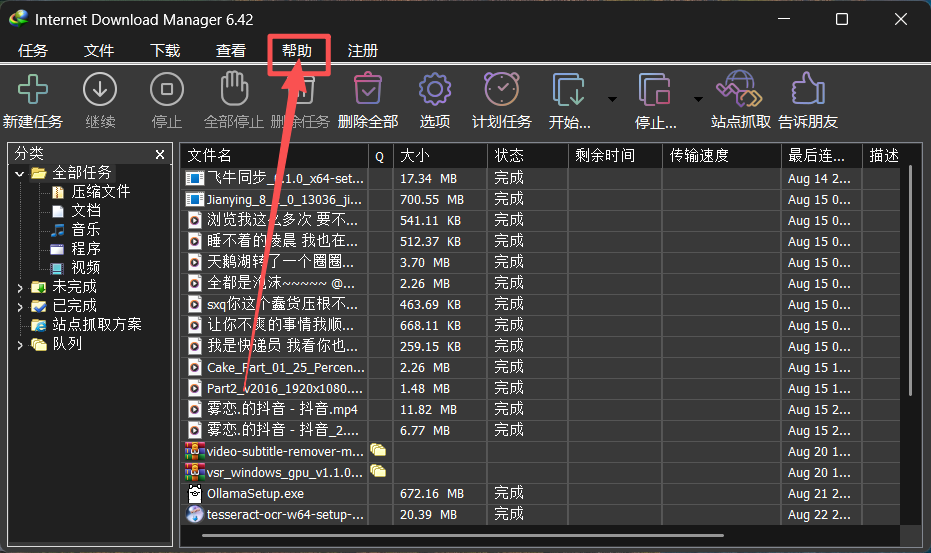Viewport: 931px width, 553px height.
Task: Click the 全部停止 hand icon
Action: [234, 88]
